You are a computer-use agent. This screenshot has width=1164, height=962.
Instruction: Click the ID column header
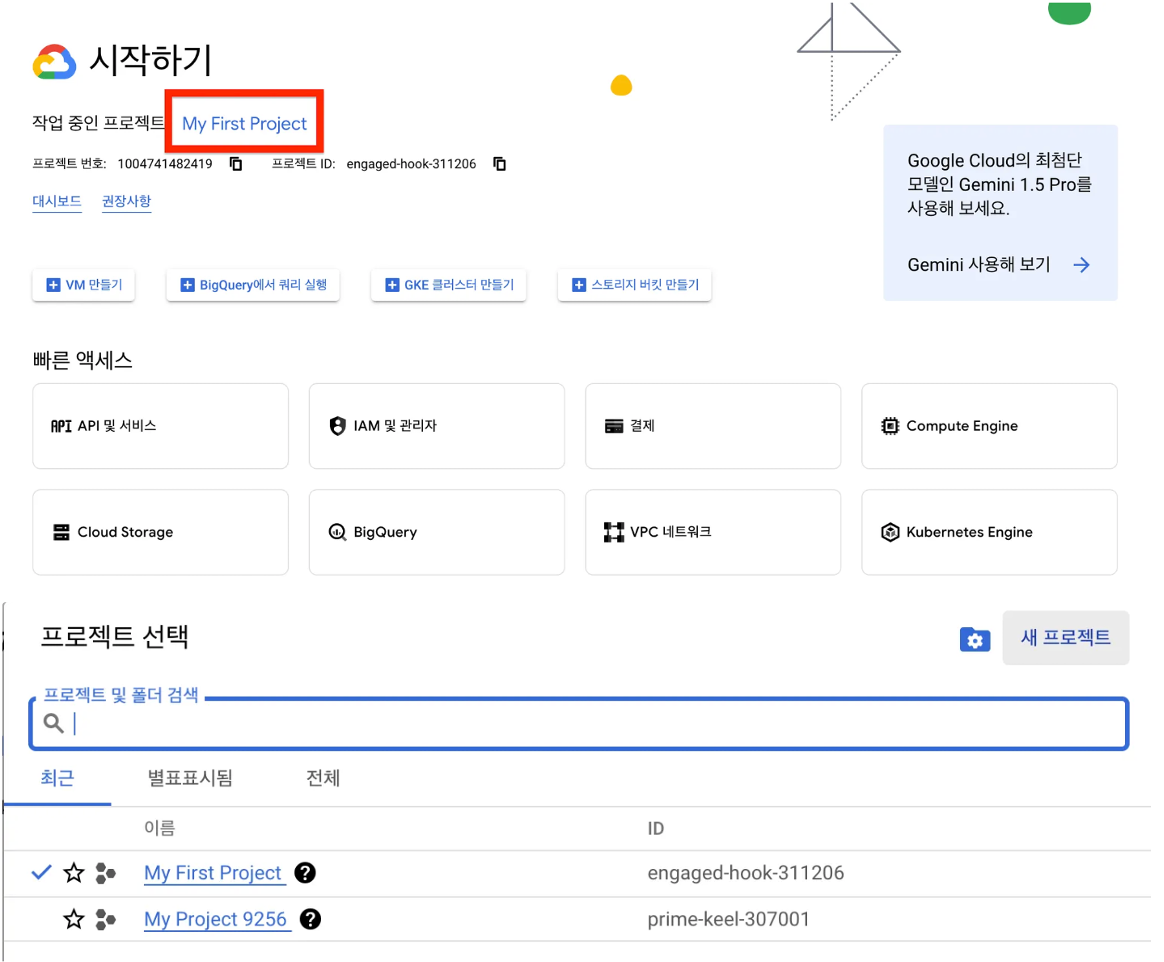[655, 828]
